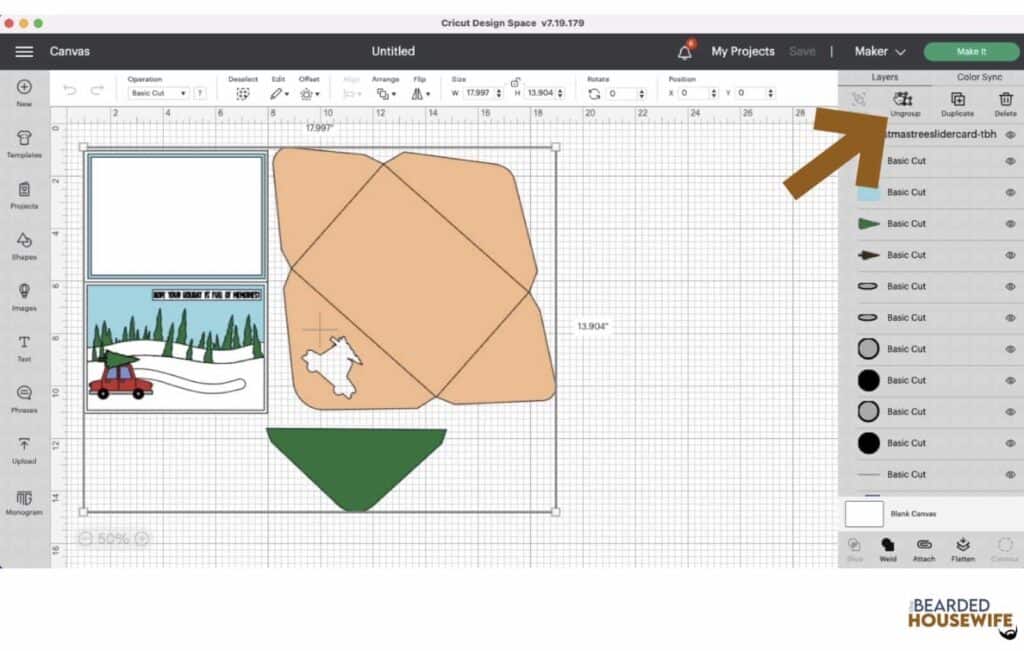Open the notifications bell
The height and width of the screenshot is (651, 1024).
(685, 52)
